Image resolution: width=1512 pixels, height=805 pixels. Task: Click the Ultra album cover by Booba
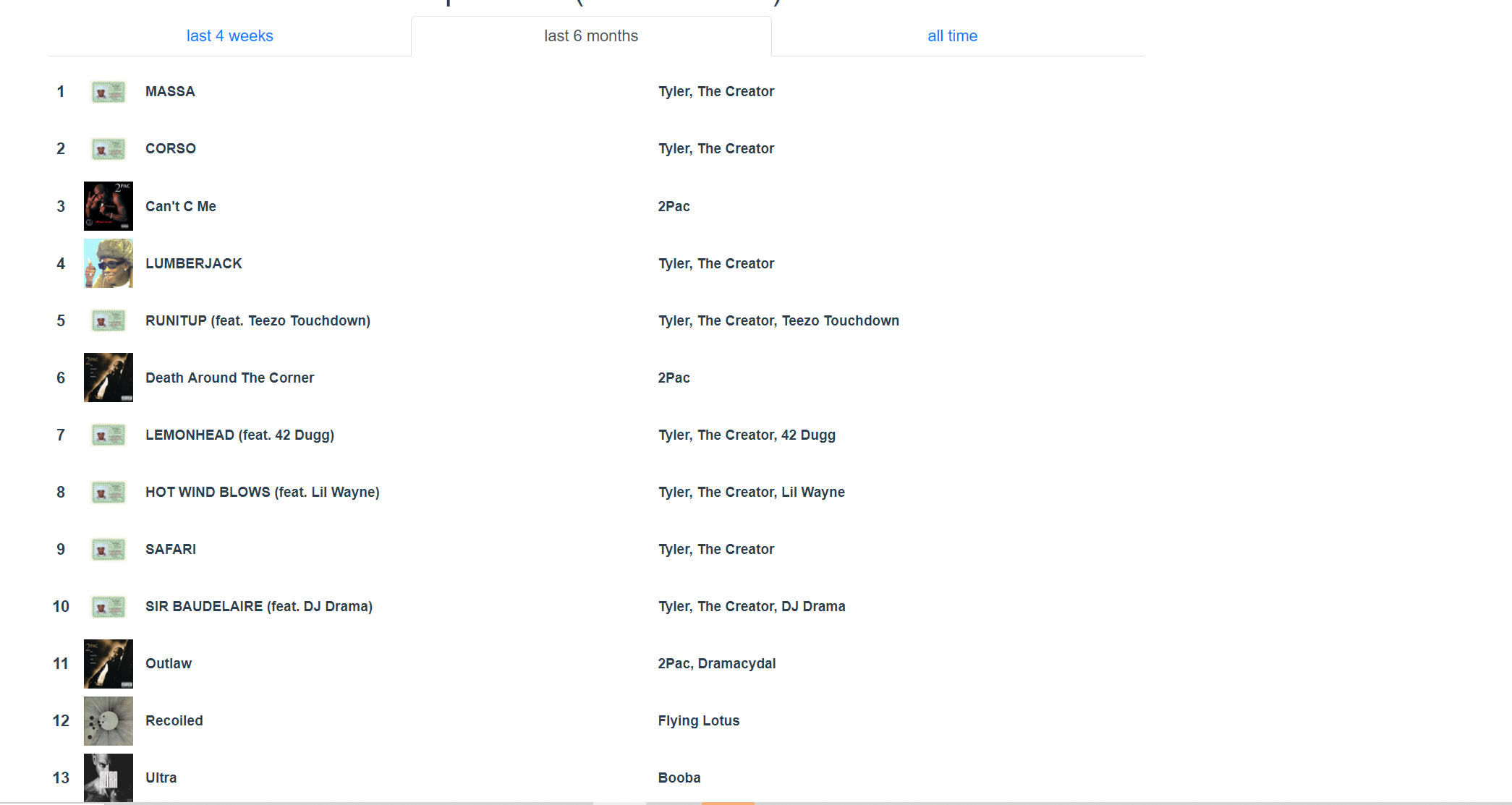[x=109, y=778]
